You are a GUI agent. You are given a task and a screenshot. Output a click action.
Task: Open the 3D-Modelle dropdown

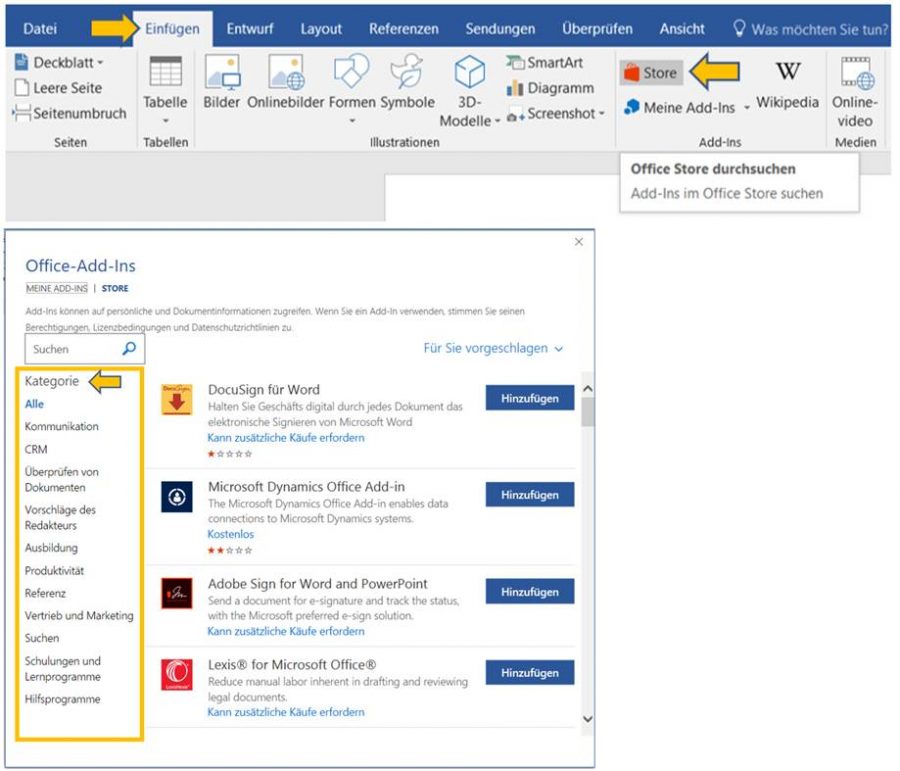tap(470, 91)
